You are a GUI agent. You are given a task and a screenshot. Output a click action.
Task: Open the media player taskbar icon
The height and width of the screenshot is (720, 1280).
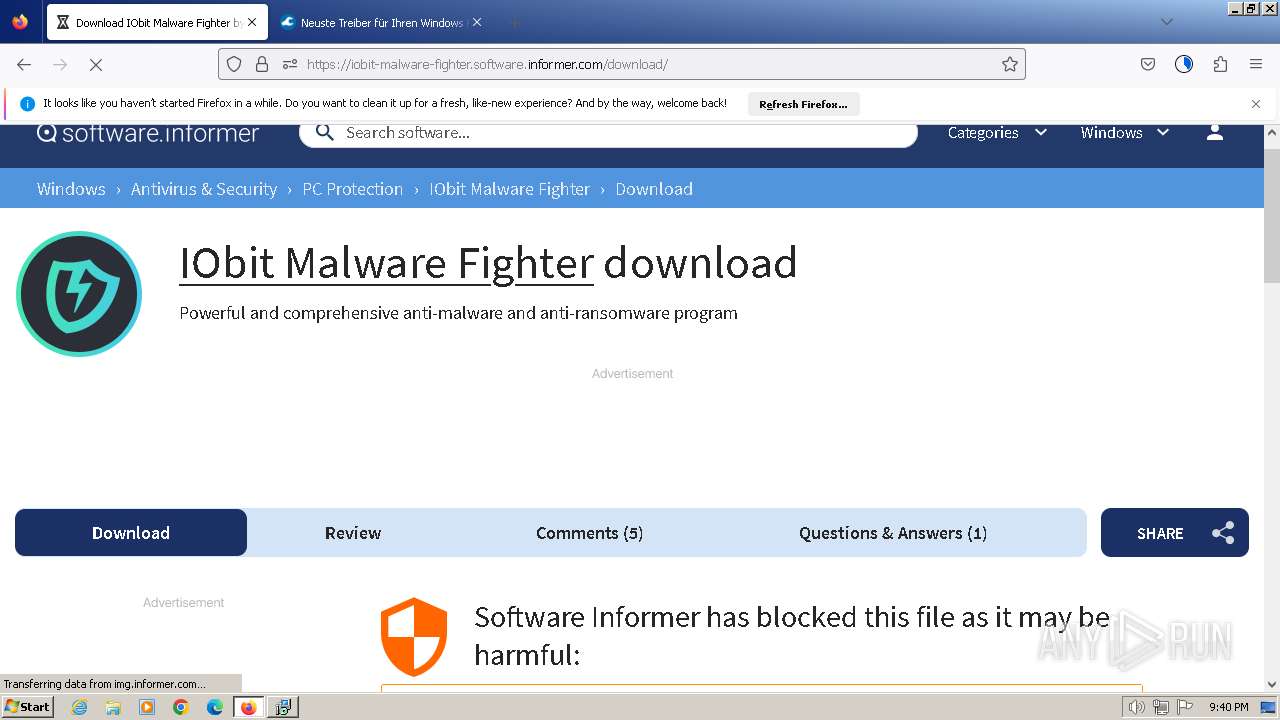[x=147, y=707]
